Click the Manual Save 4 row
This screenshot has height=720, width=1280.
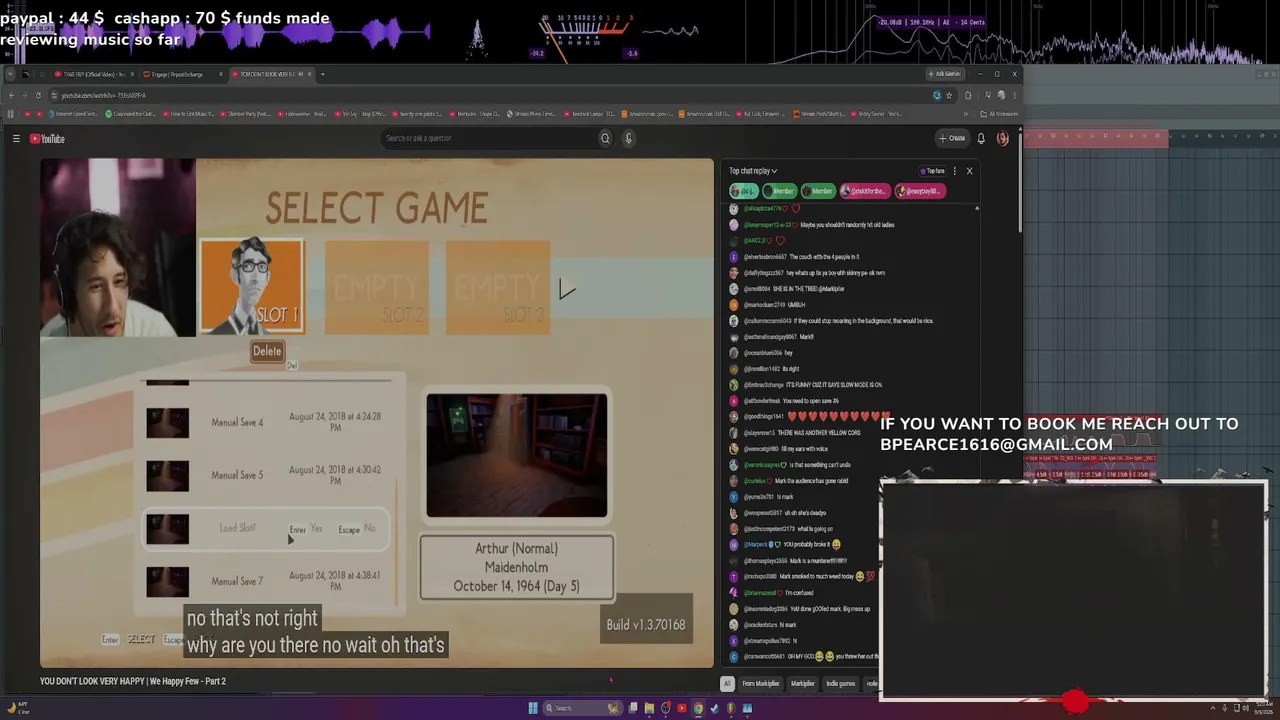click(268, 422)
